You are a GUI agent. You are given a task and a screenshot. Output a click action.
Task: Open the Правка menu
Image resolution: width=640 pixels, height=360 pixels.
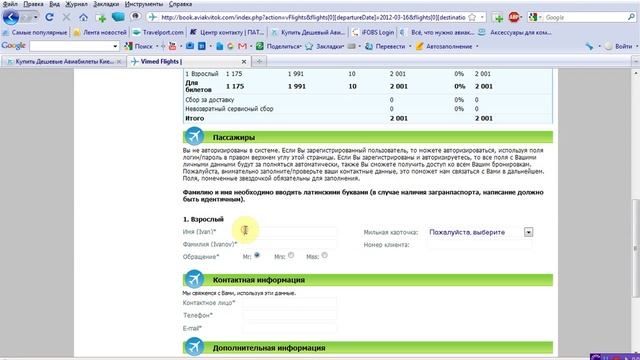tap(33, 4)
